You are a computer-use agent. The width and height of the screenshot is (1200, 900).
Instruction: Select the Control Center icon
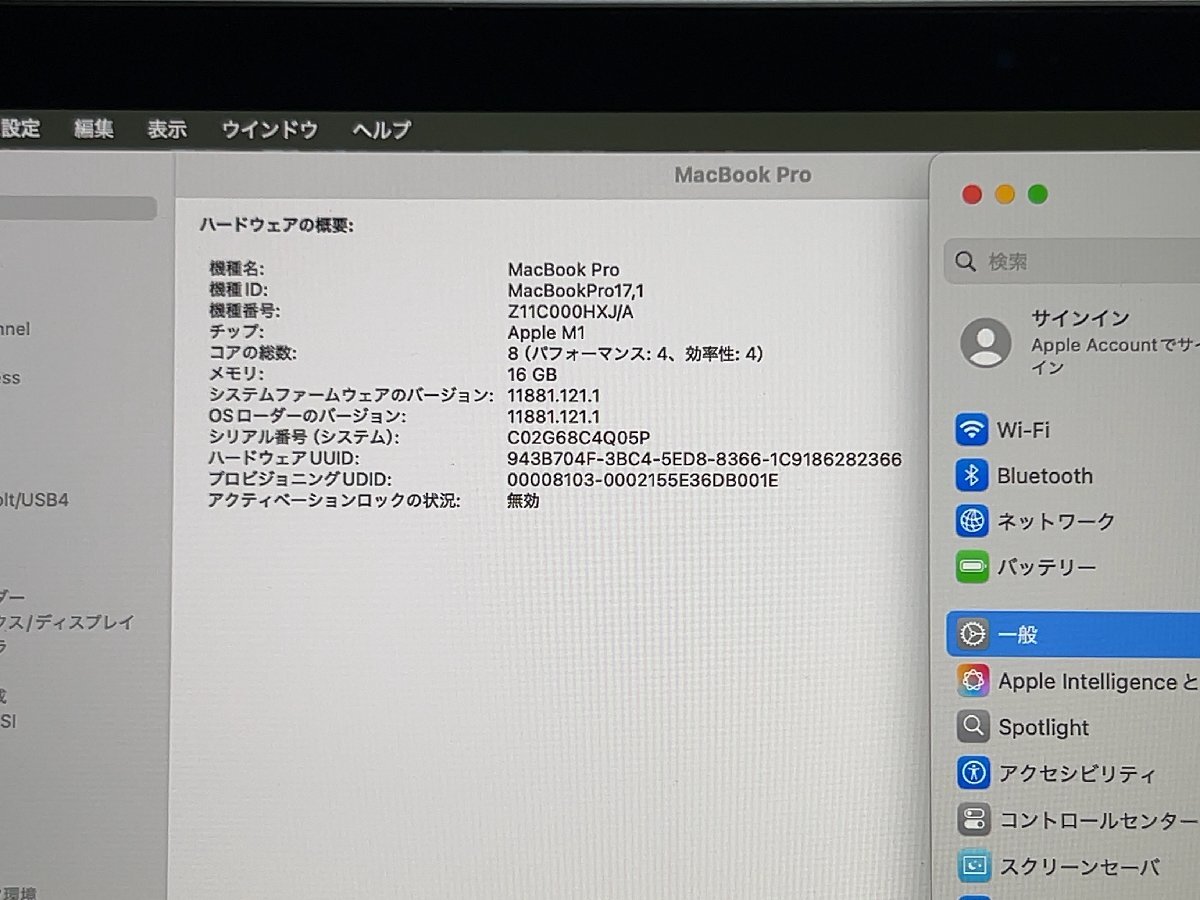[973, 820]
